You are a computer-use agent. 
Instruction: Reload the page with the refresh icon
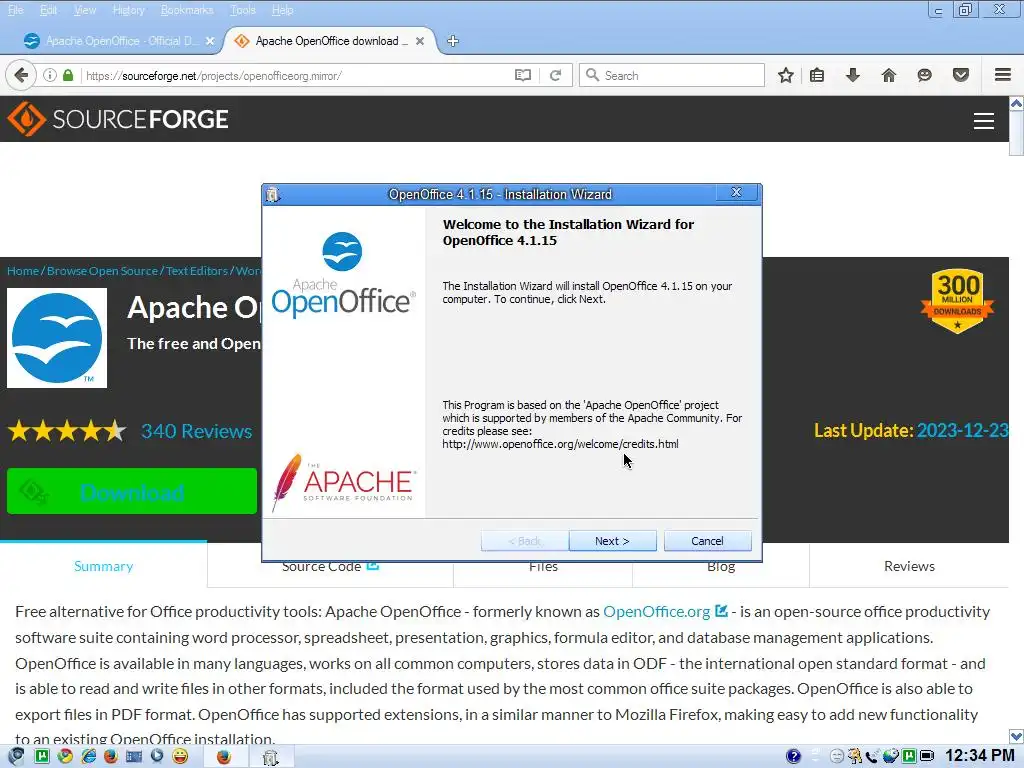click(x=556, y=75)
